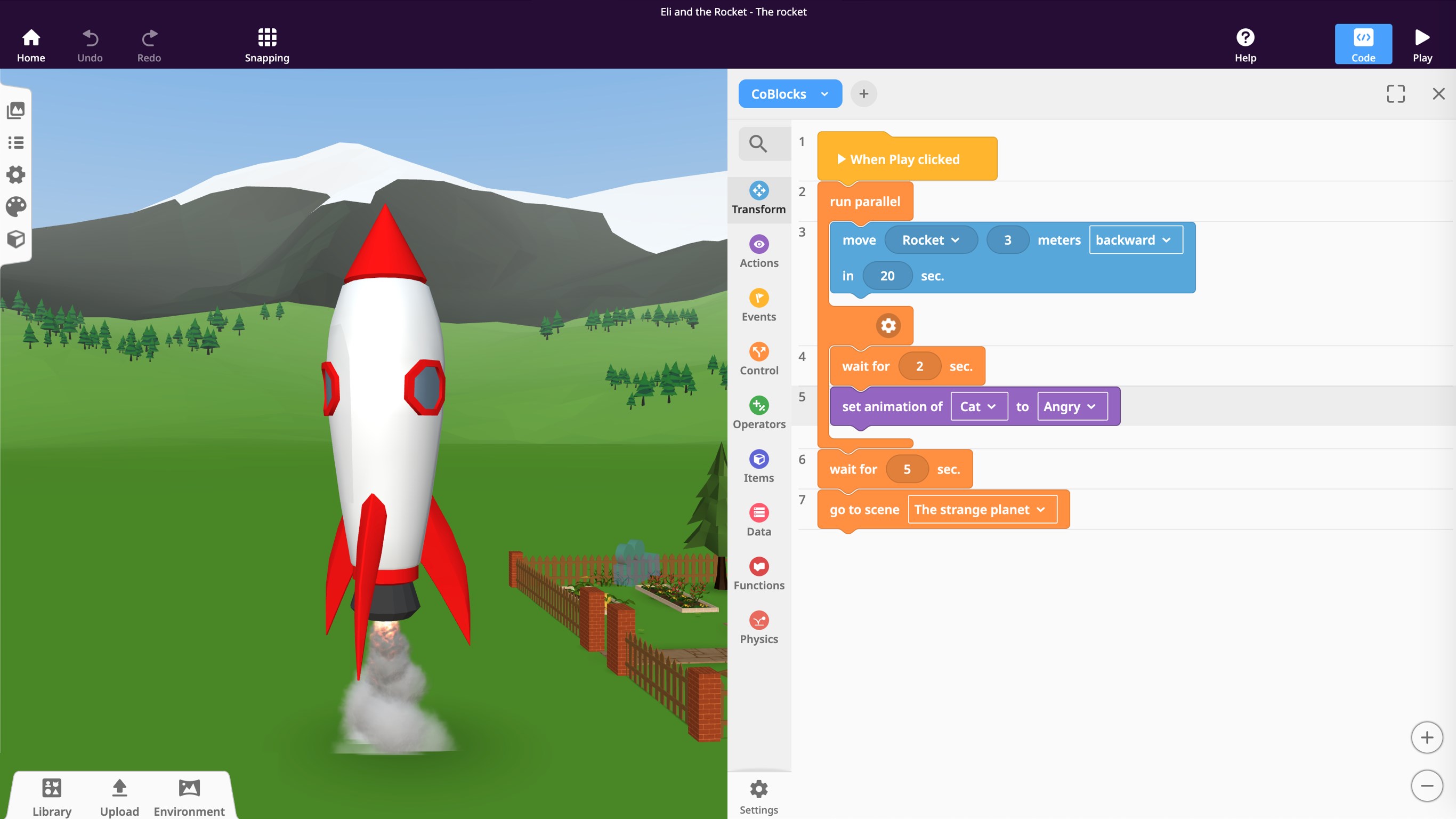
Task: Open the Library tab
Action: tap(52, 797)
